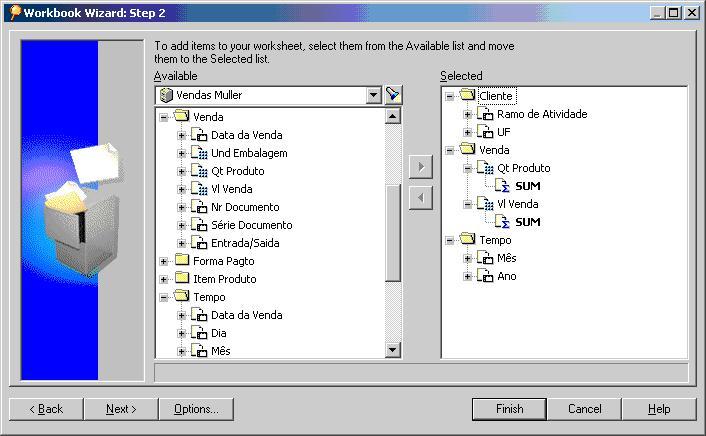The width and height of the screenshot is (706, 436).
Task: Select Nr Documento in the Available list
Action: pos(244,207)
